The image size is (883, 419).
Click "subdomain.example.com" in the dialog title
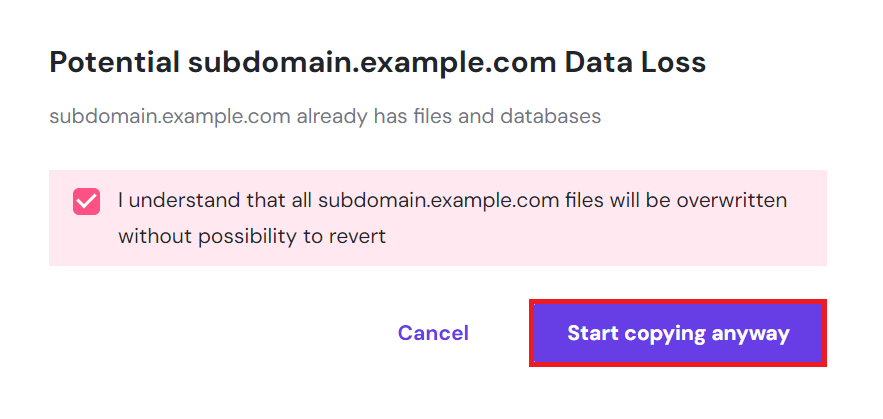[x=370, y=63]
